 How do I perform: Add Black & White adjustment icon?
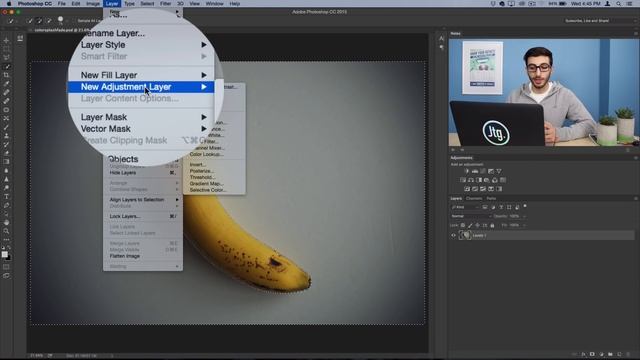tap(479, 180)
